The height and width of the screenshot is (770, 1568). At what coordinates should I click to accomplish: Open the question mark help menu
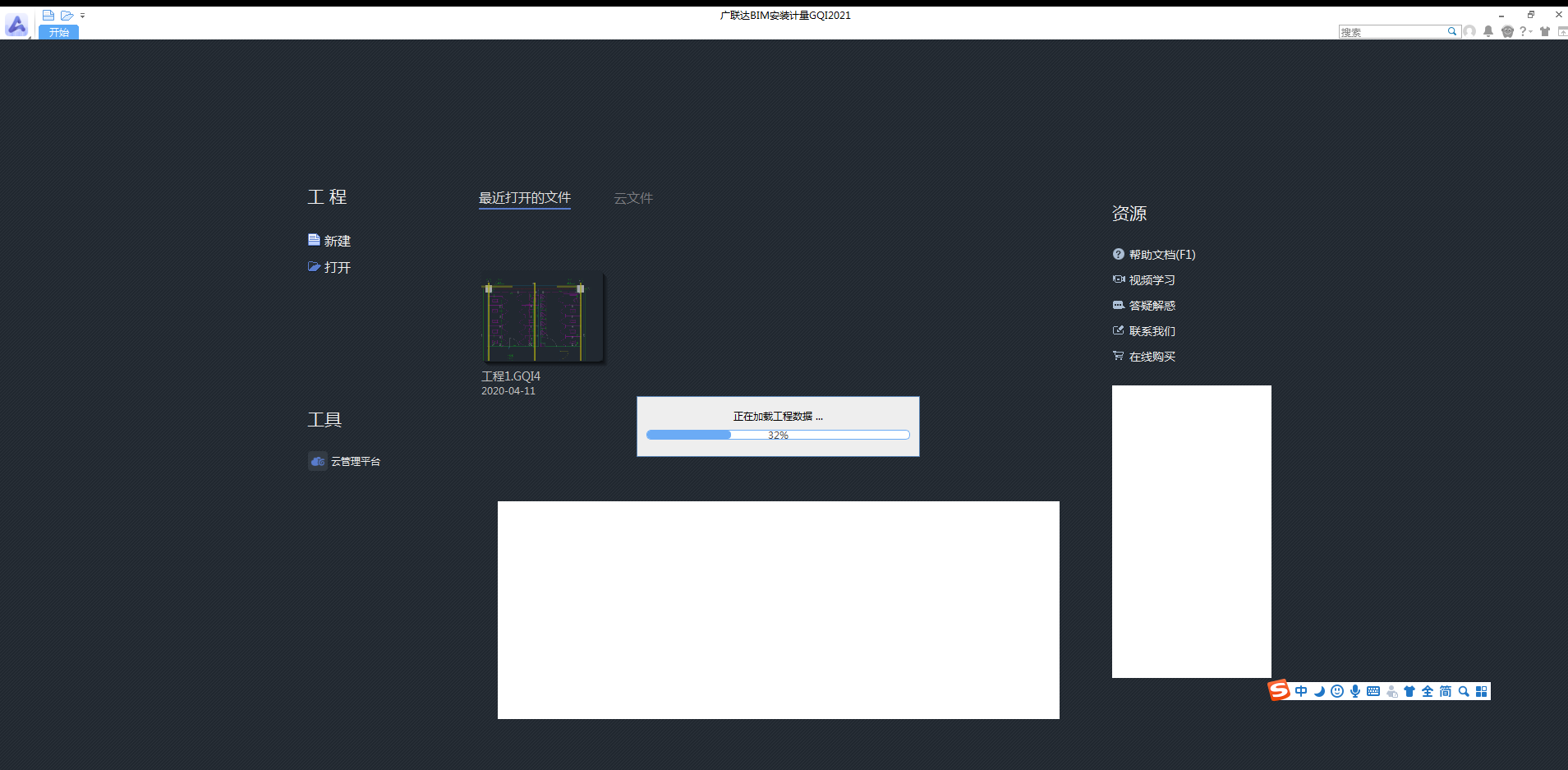pyautogui.click(x=1524, y=31)
